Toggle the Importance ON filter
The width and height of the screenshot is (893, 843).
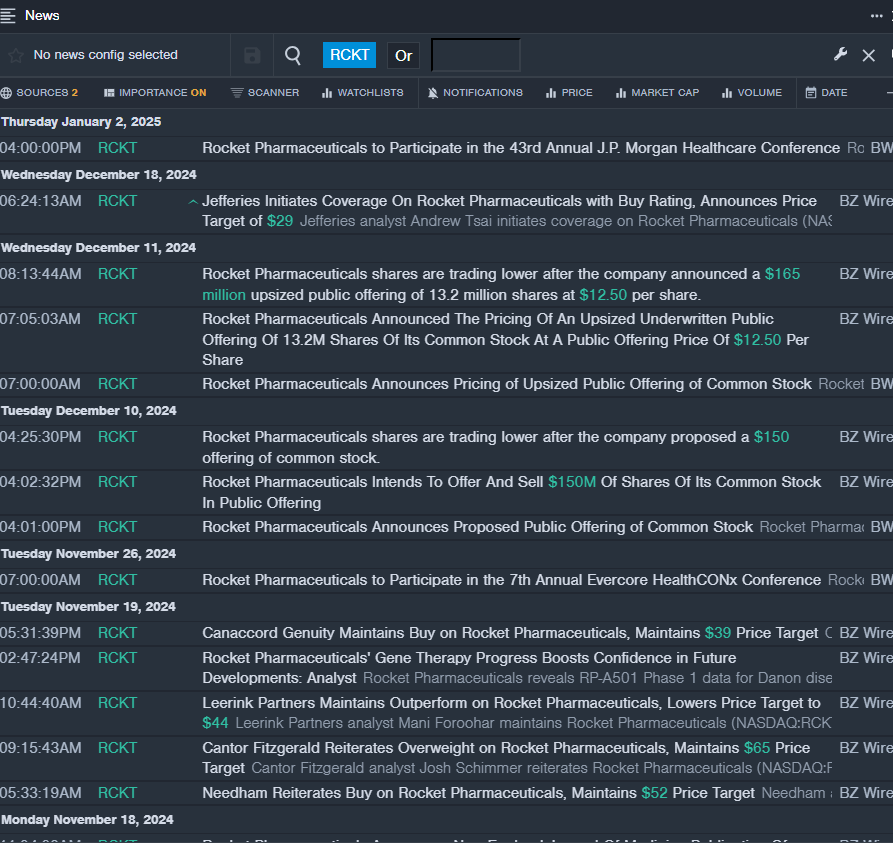(155, 93)
